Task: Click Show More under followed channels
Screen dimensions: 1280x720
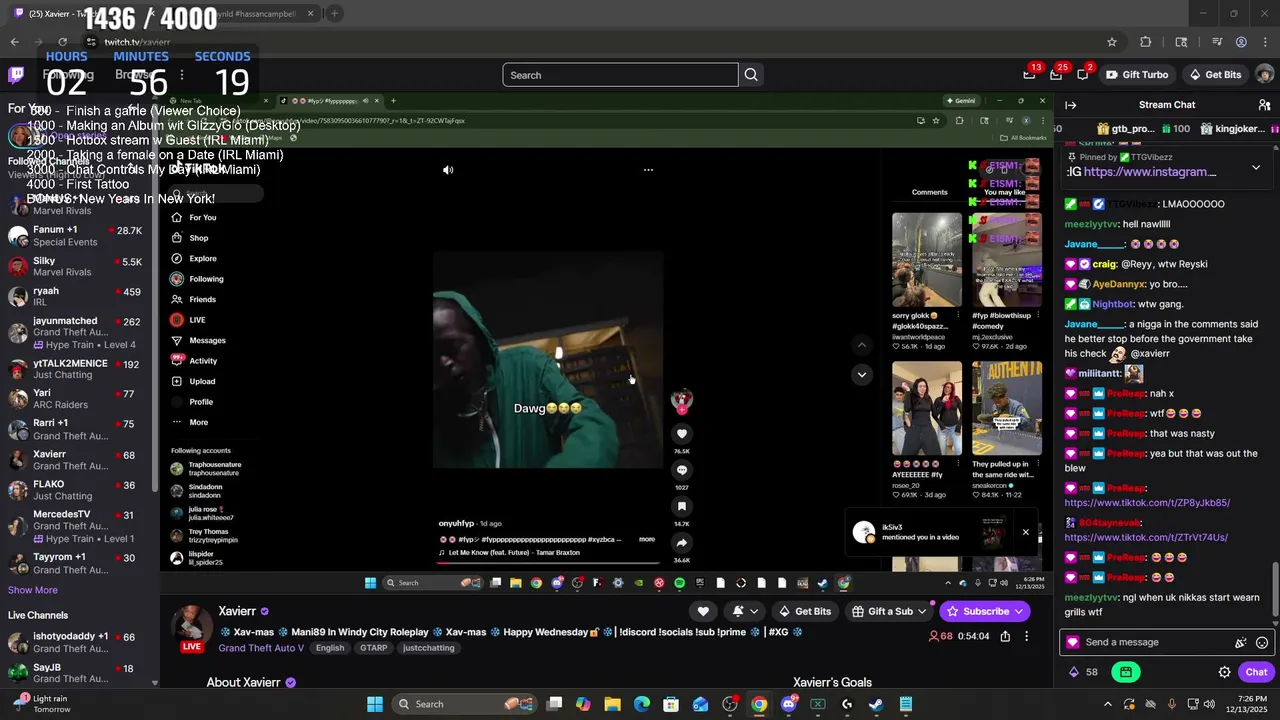Action: coord(33,590)
